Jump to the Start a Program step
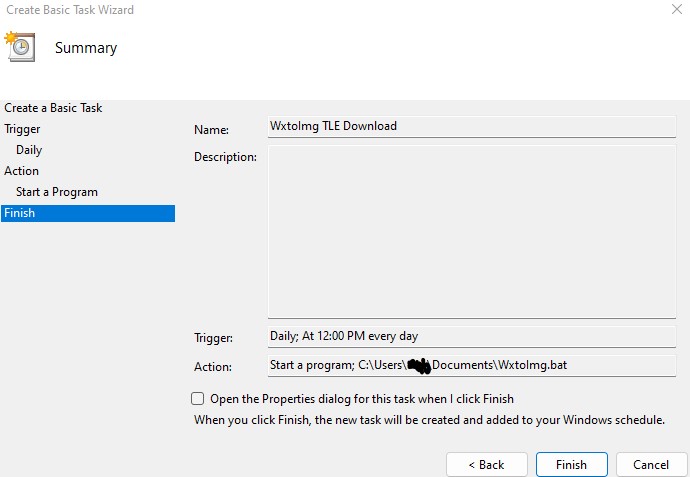The height and width of the screenshot is (477, 690). pos(56,192)
